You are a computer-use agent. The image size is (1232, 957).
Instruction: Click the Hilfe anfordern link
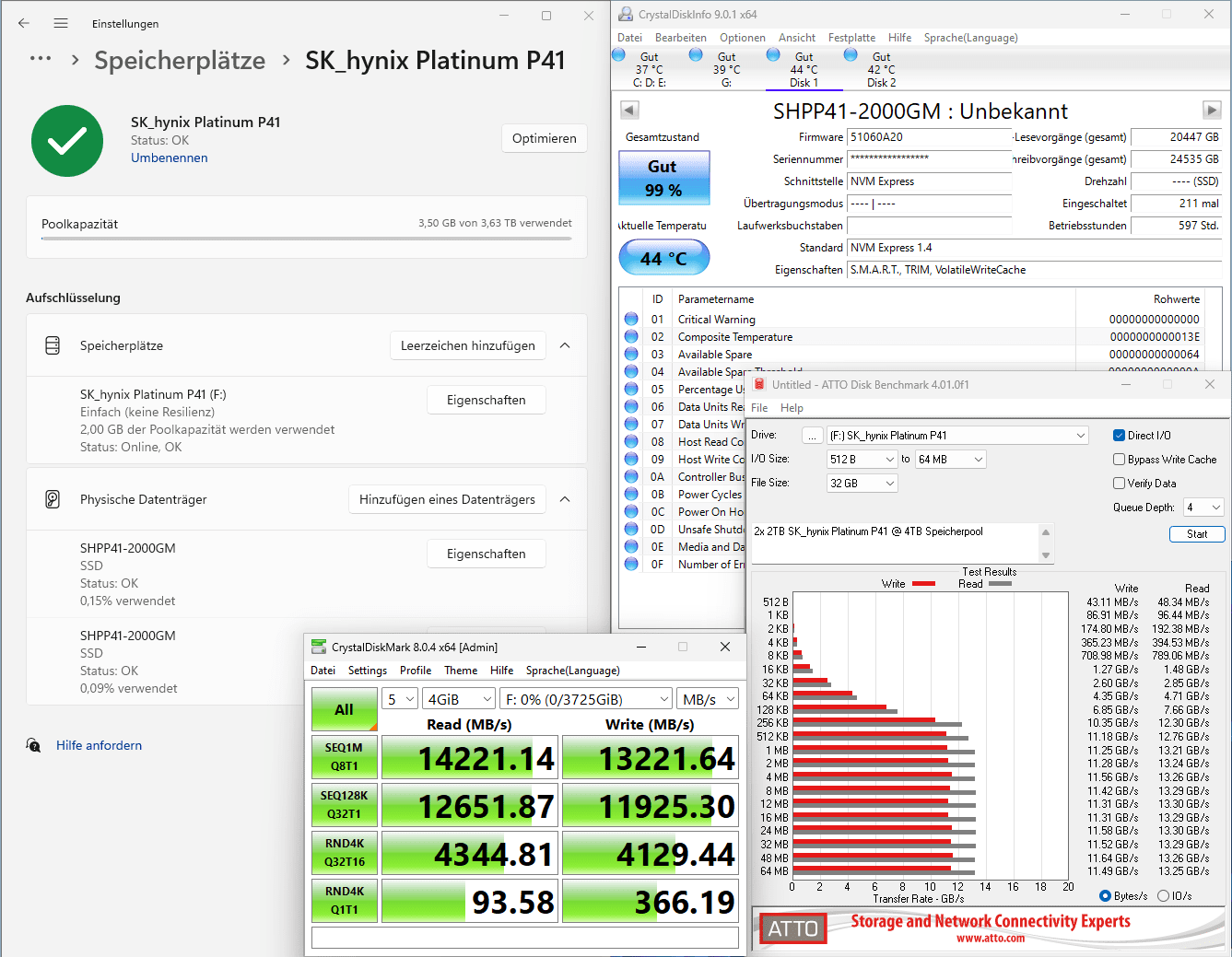(99, 745)
